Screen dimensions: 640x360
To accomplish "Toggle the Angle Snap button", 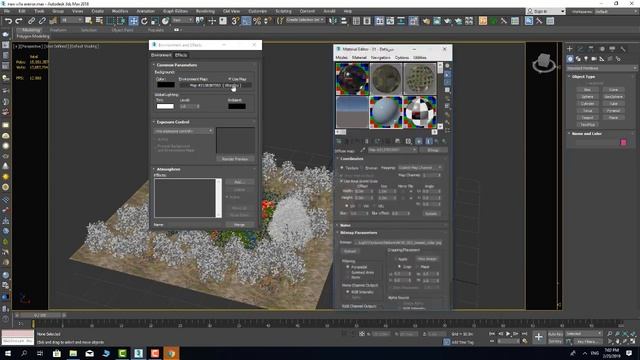I will [x=246, y=21].
